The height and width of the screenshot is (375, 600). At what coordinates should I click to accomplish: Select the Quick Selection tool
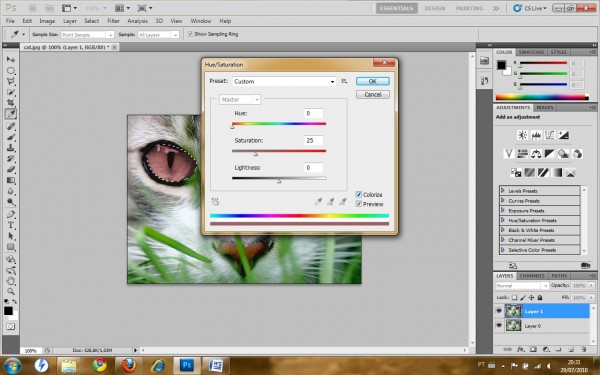click(11, 92)
